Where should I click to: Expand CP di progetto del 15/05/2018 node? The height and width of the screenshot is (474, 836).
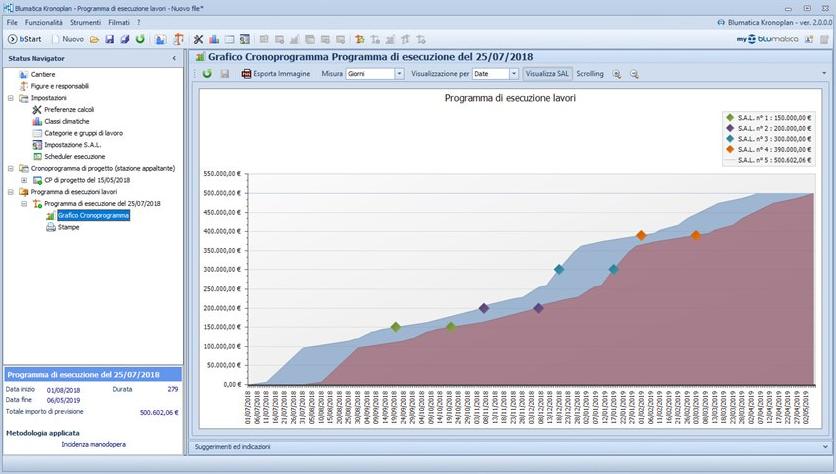click(x=23, y=180)
